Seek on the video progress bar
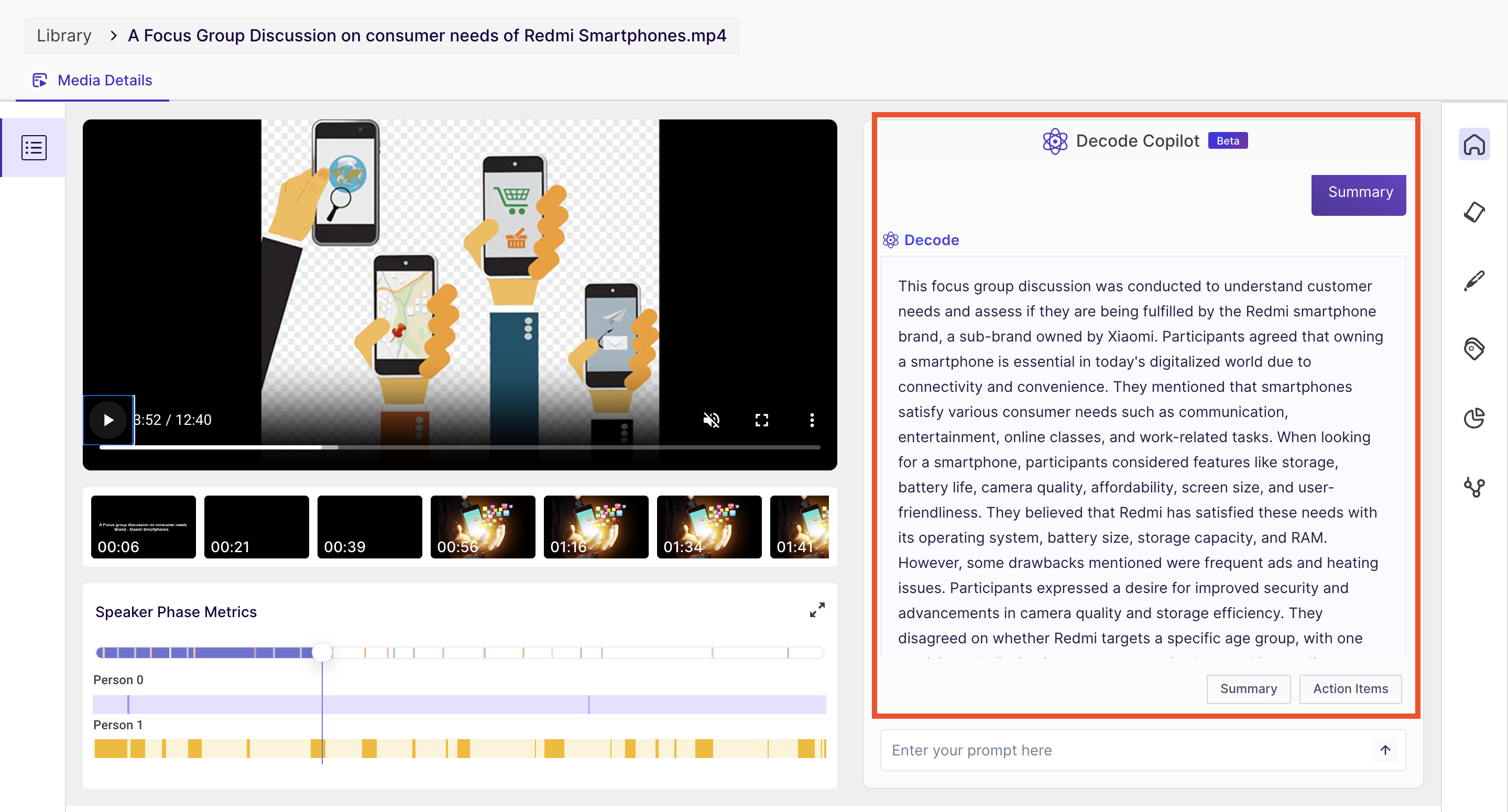The height and width of the screenshot is (812, 1508). (x=460, y=447)
